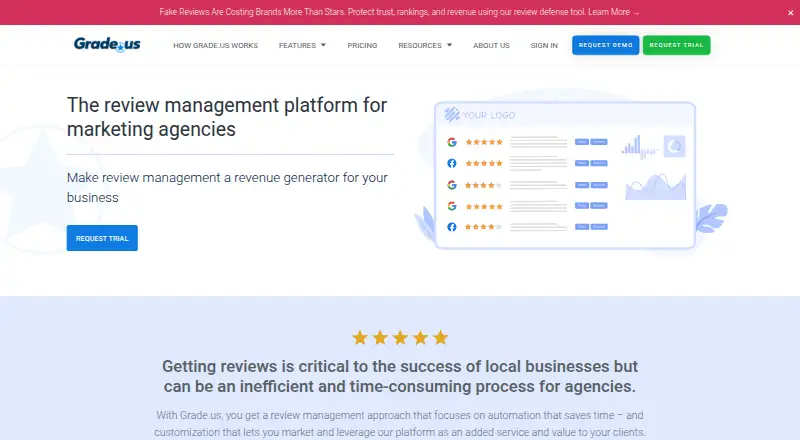Dismiss the red announcement banner

tap(790, 13)
